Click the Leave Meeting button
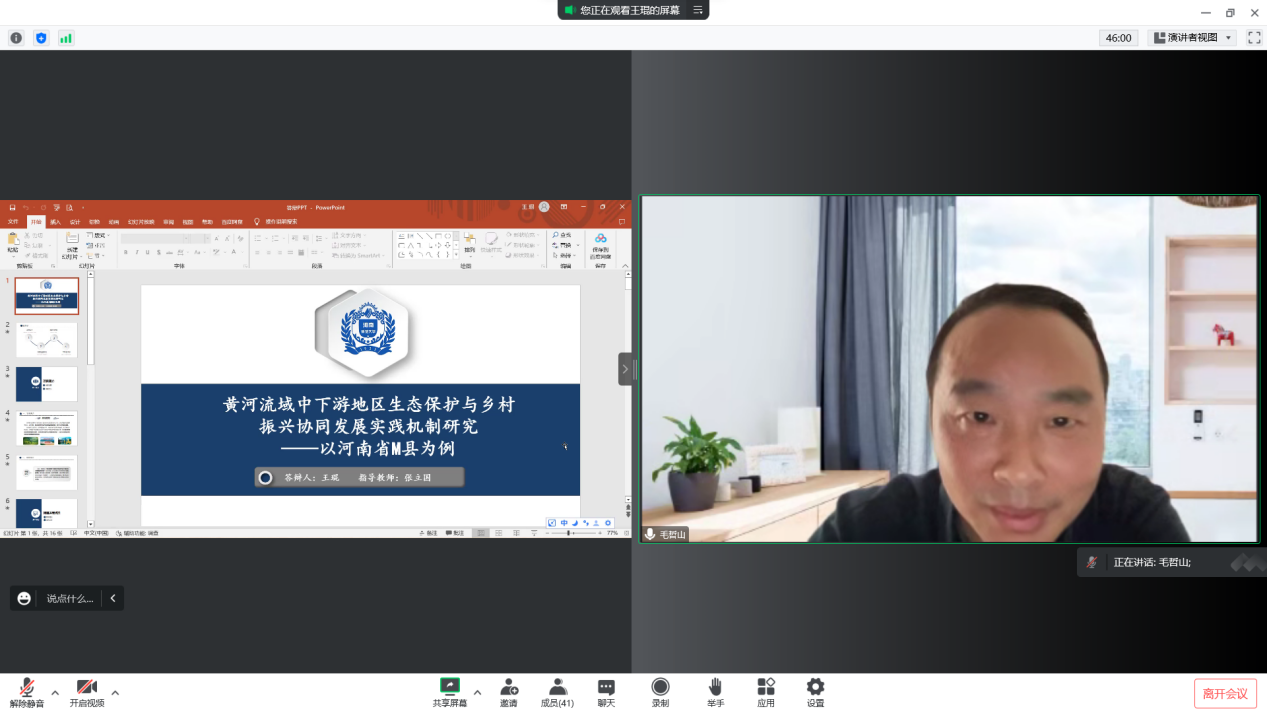Screen dimensions: 1267x713 (1224, 693)
